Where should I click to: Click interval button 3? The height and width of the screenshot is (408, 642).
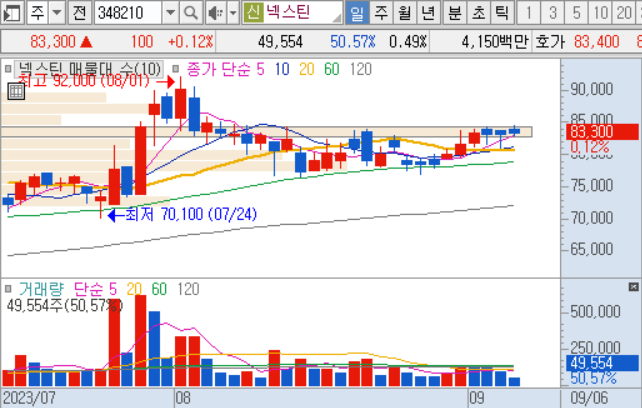[552, 13]
